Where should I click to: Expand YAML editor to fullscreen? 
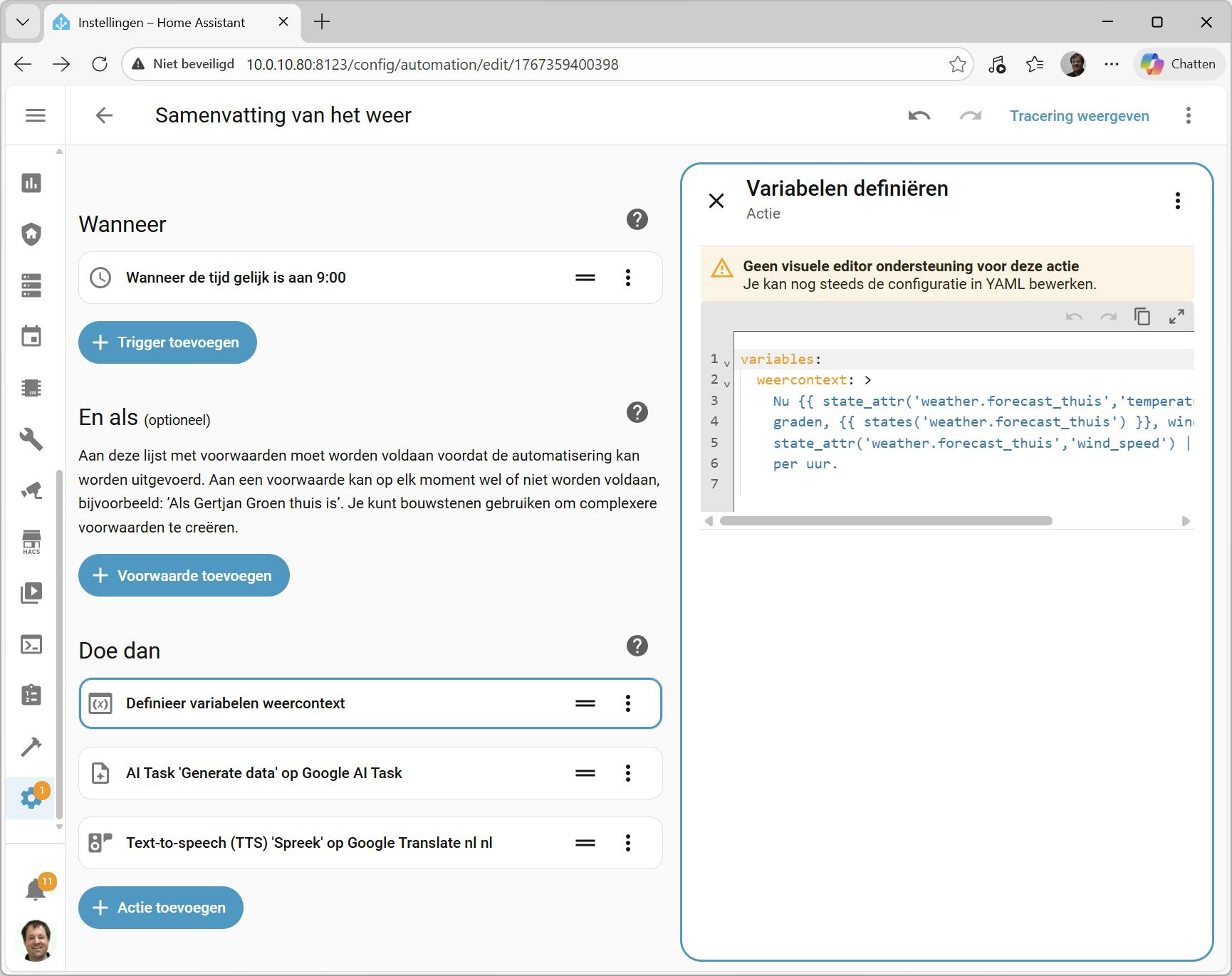point(1176,317)
